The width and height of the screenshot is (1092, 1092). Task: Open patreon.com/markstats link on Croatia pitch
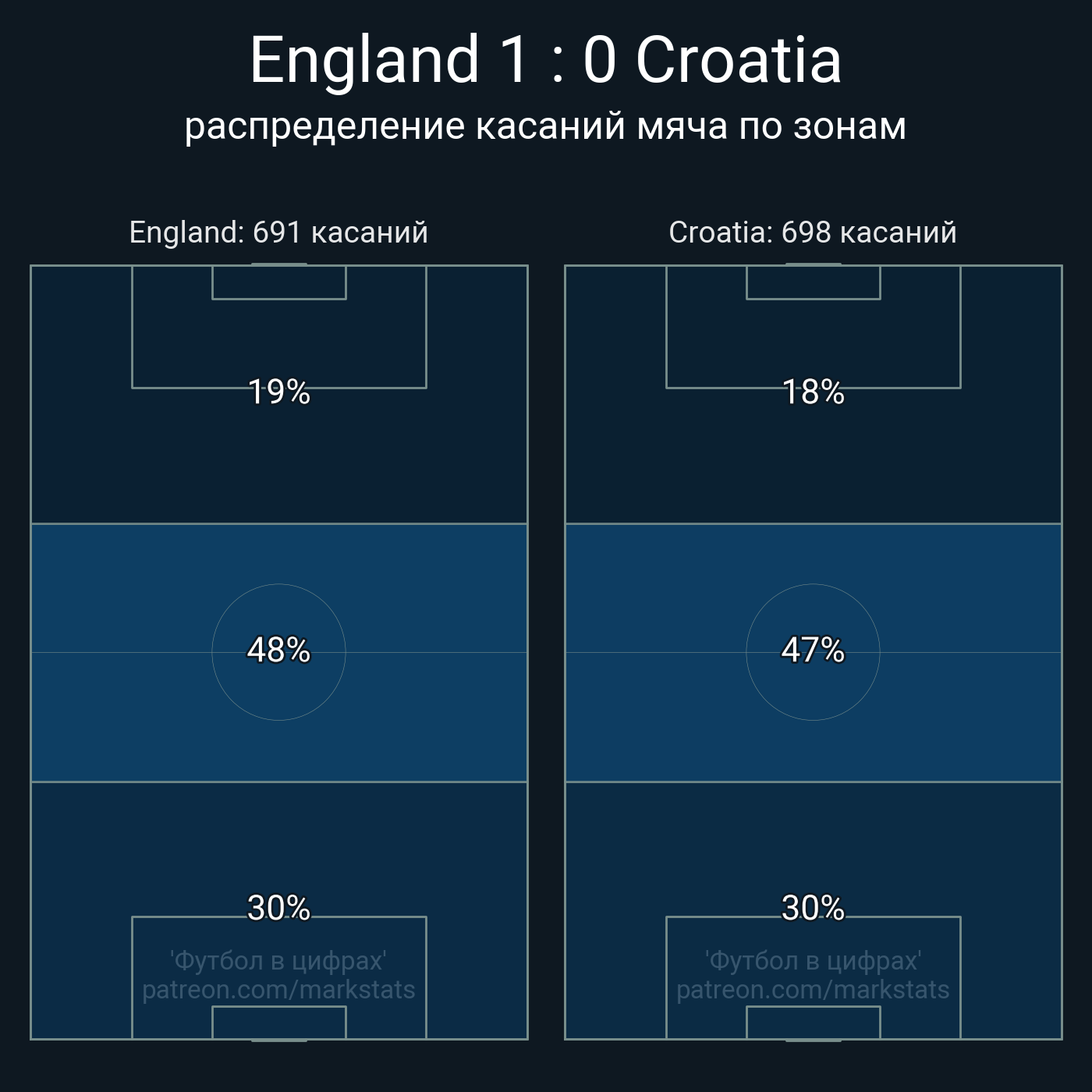tap(813, 990)
